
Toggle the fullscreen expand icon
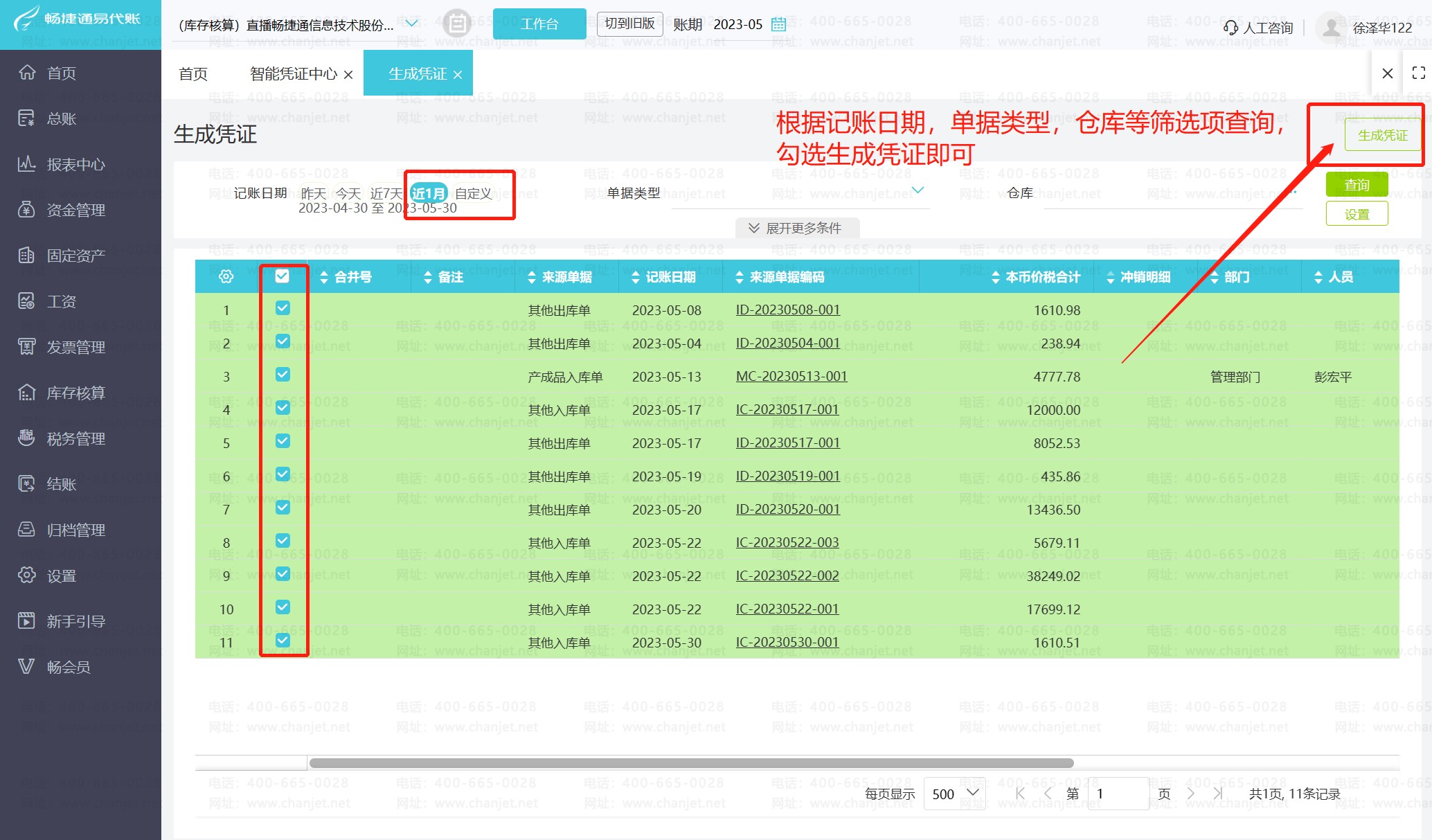[x=1418, y=73]
